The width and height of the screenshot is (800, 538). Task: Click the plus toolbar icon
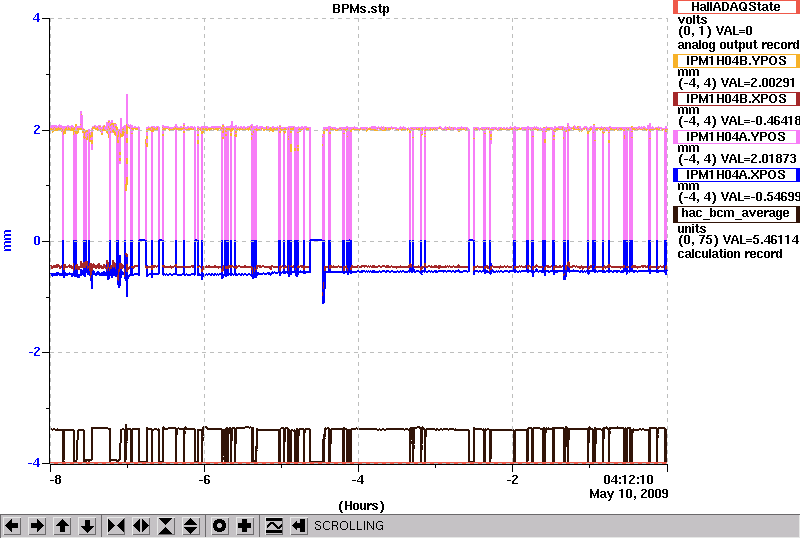[245, 526]
